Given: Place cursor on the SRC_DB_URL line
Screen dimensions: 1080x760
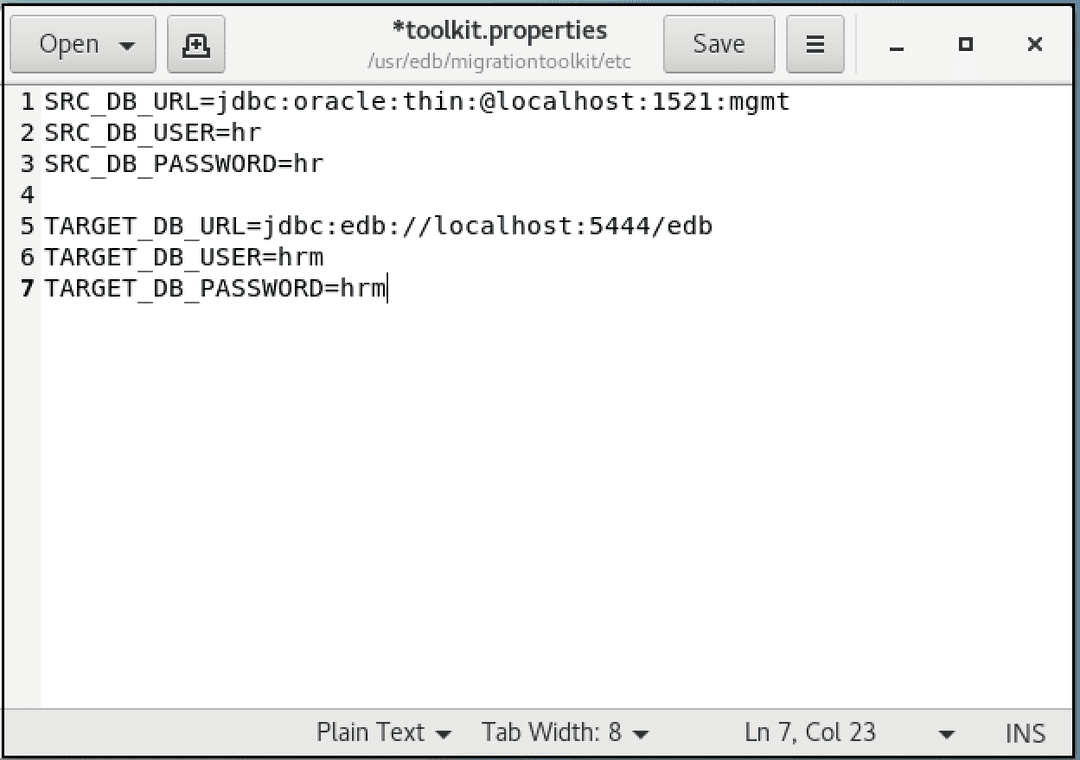Looking at the screenshot, I should tap(400, 101).
